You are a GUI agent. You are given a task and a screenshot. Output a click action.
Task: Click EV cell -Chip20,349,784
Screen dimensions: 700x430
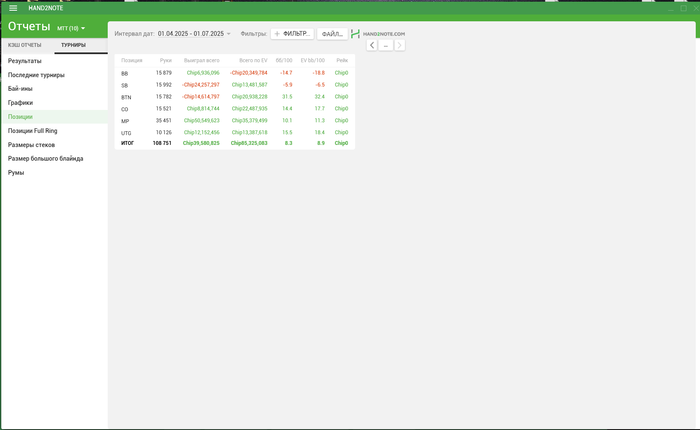pyautogui.click(x=248, y=73)
